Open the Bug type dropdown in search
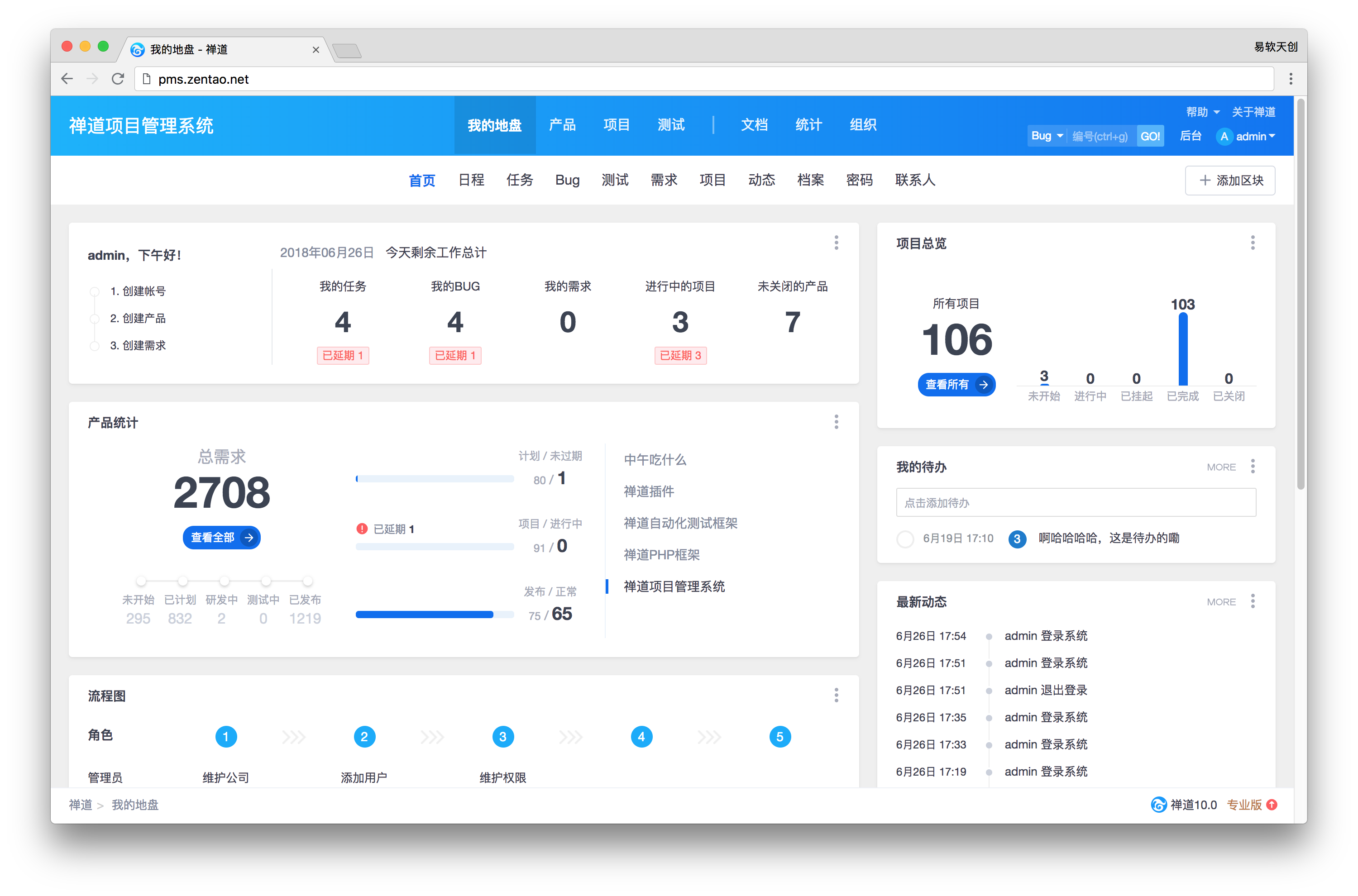 [1047, 136]
